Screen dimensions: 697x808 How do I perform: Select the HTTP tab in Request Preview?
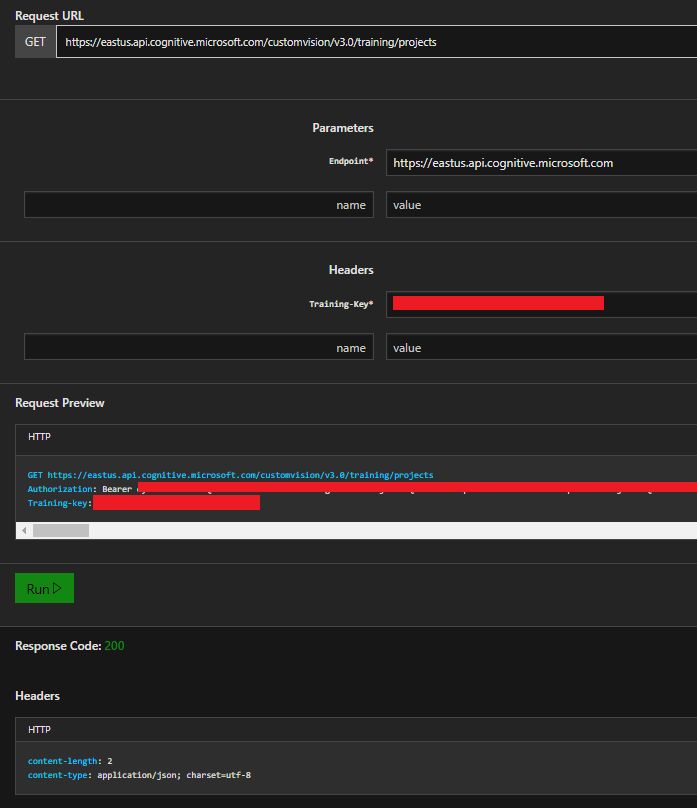39,436
